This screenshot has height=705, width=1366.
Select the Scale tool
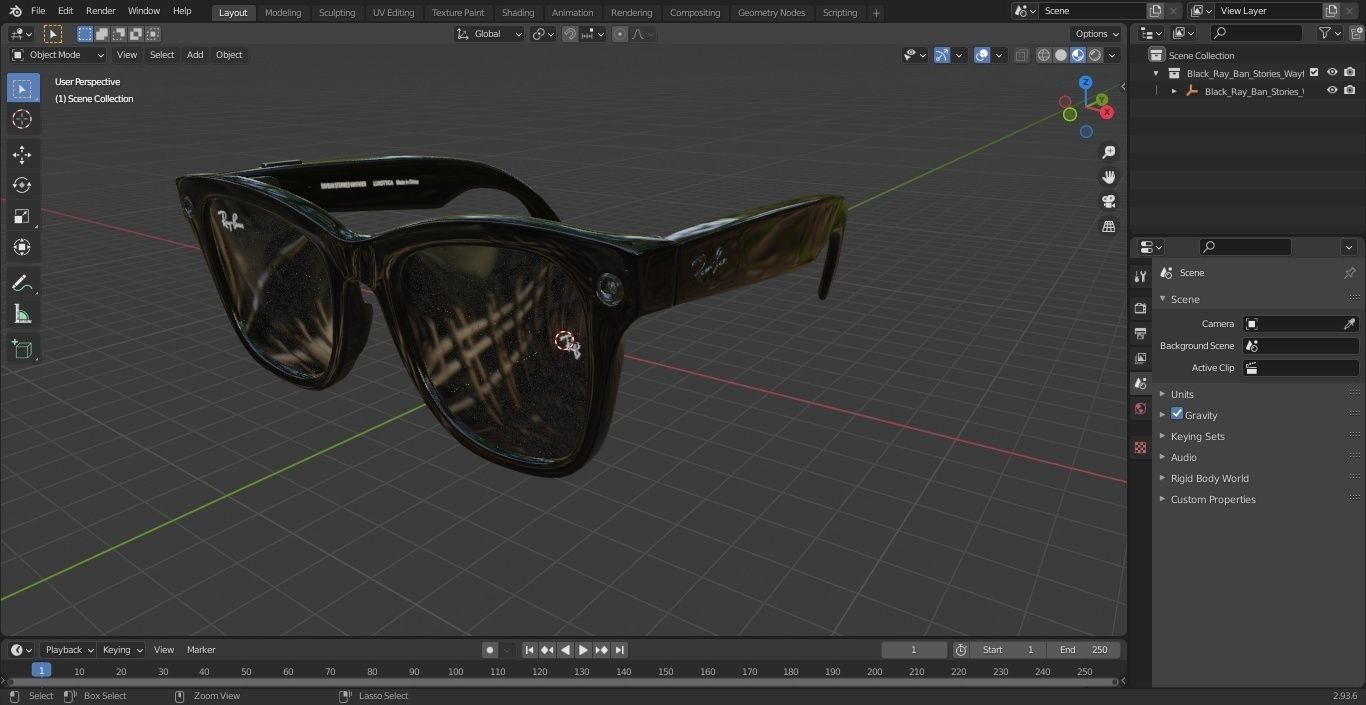point(22,216)
